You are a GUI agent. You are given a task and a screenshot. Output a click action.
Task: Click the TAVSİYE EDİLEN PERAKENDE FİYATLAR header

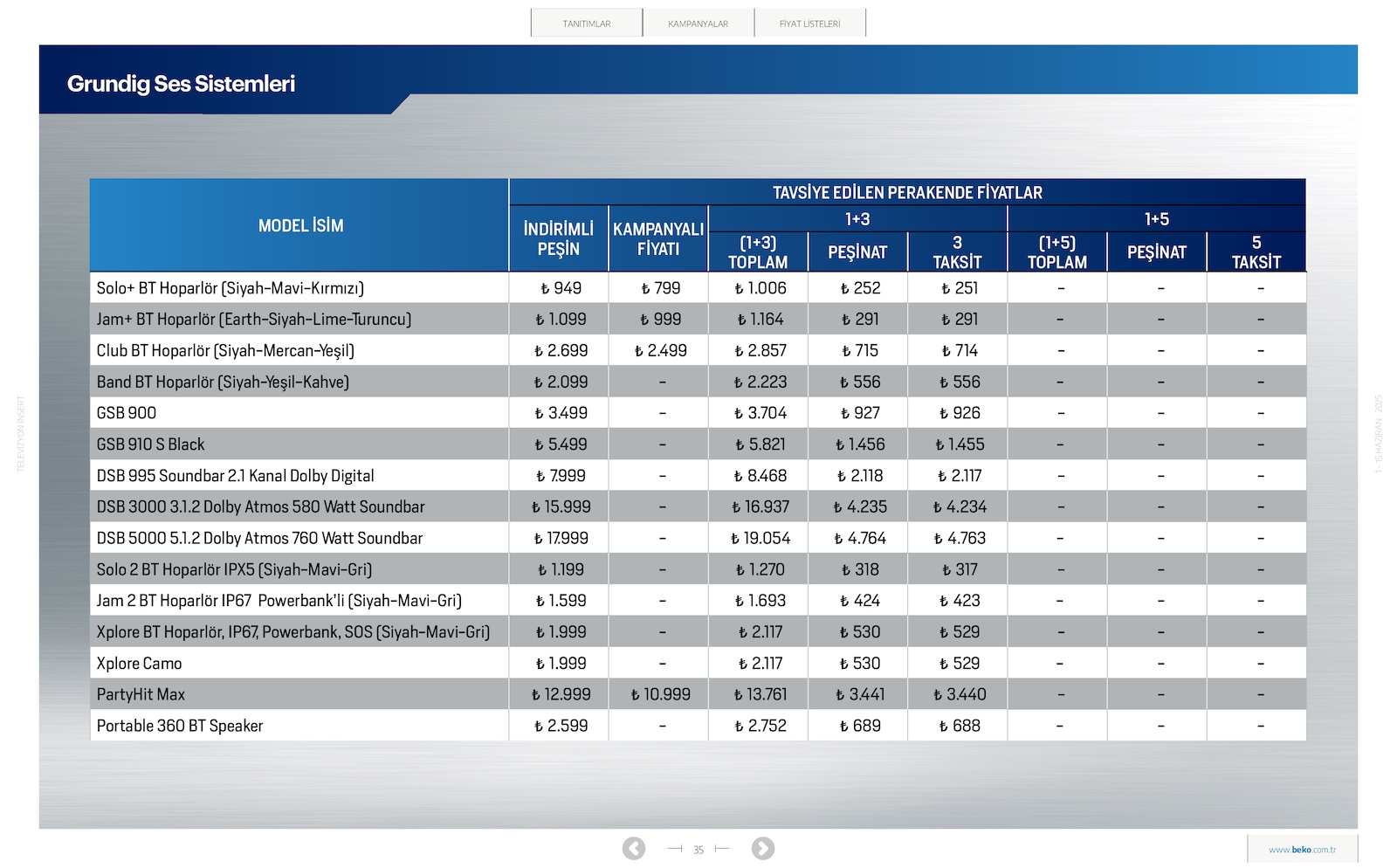[x=907, y=192]
